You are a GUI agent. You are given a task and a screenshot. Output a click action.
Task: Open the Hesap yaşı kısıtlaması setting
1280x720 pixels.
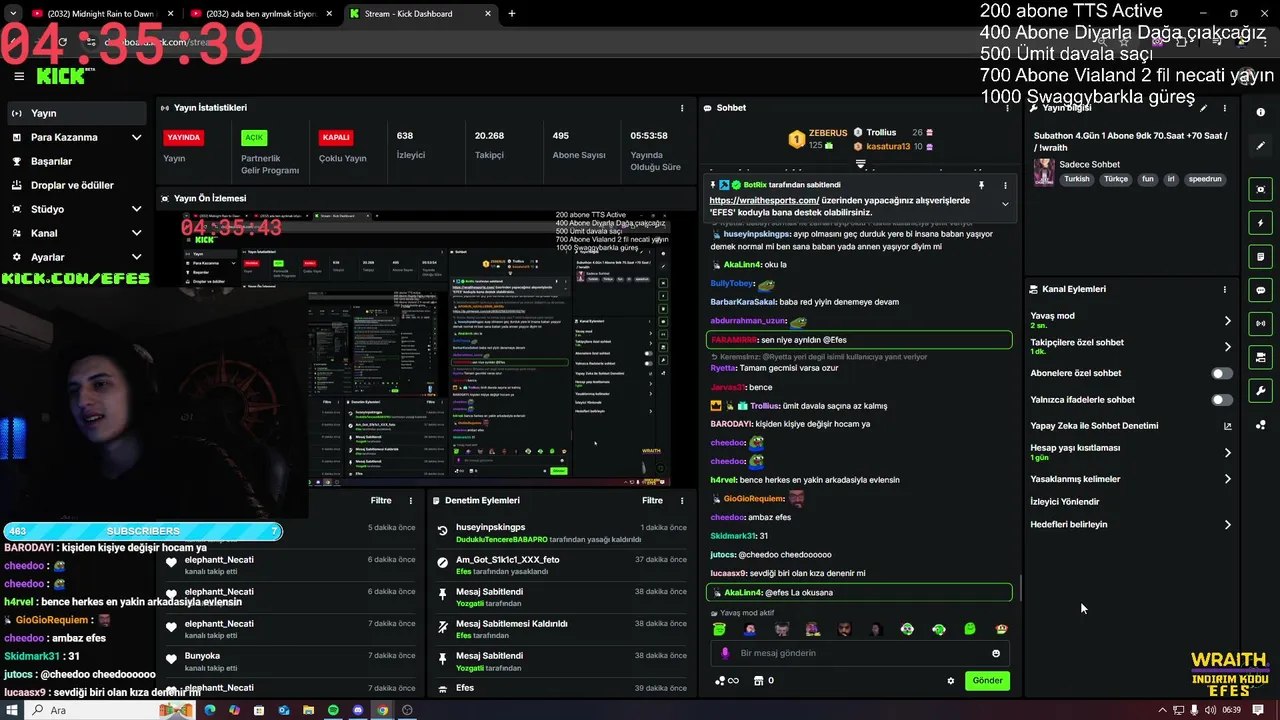[1131, 452]
